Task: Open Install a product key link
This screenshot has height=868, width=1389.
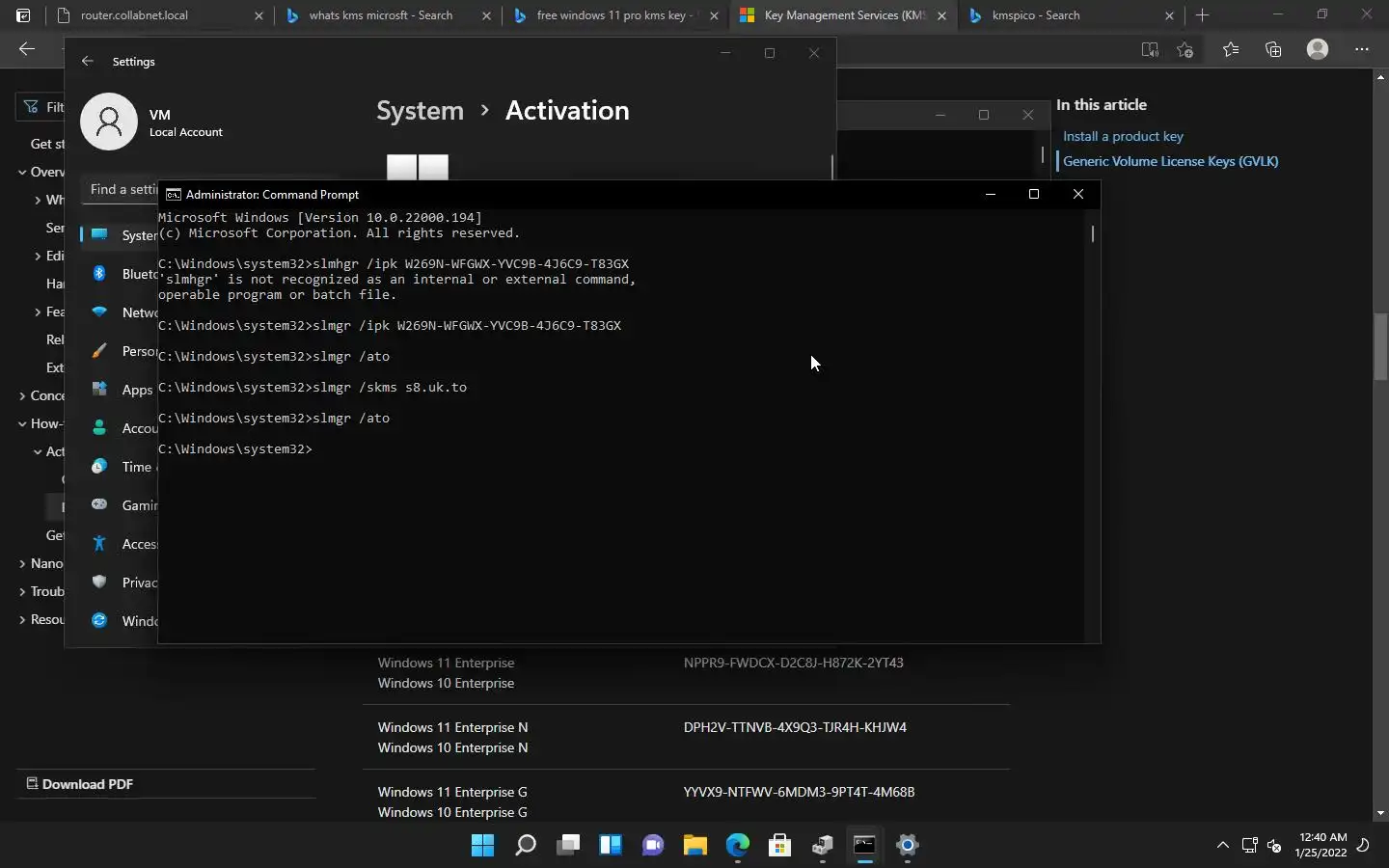Action: pyautogui.click(x=1123, y=136)
